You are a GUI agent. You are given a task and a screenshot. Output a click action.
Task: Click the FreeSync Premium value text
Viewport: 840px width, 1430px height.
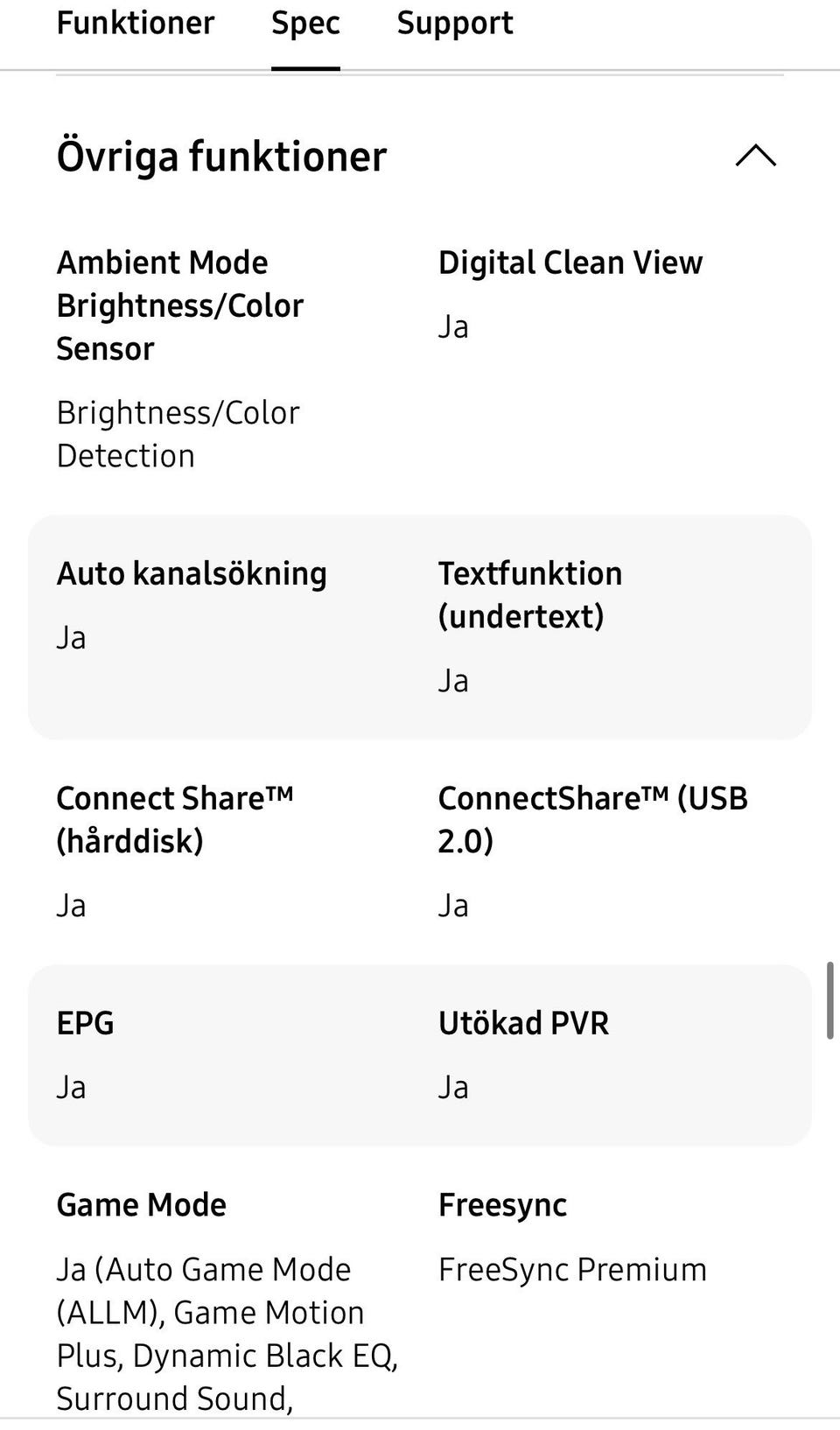point(572,1270)
